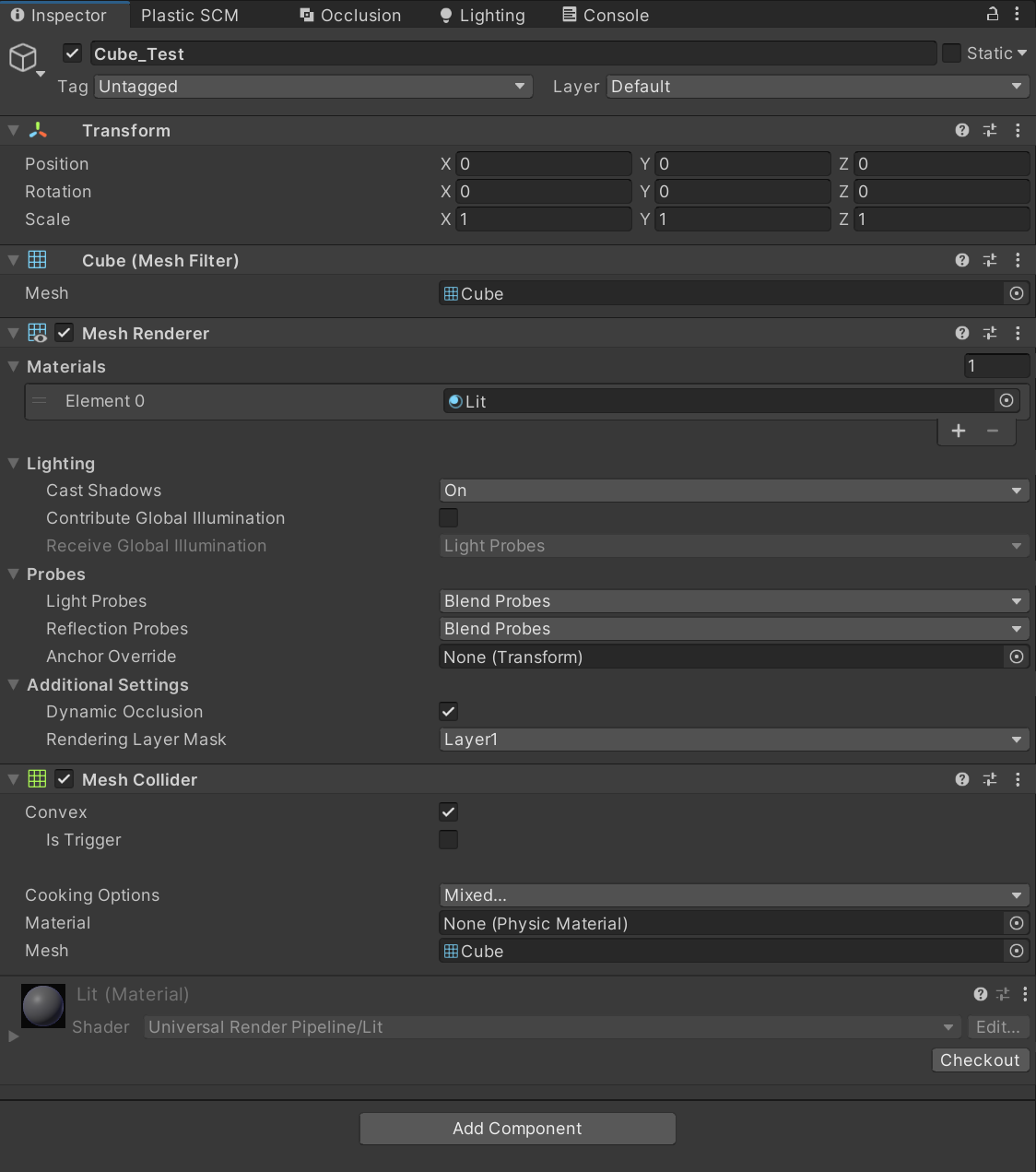Click the minus icon to remove material
This screenshot has height=1172, width=1036.
tap(993, 431)
